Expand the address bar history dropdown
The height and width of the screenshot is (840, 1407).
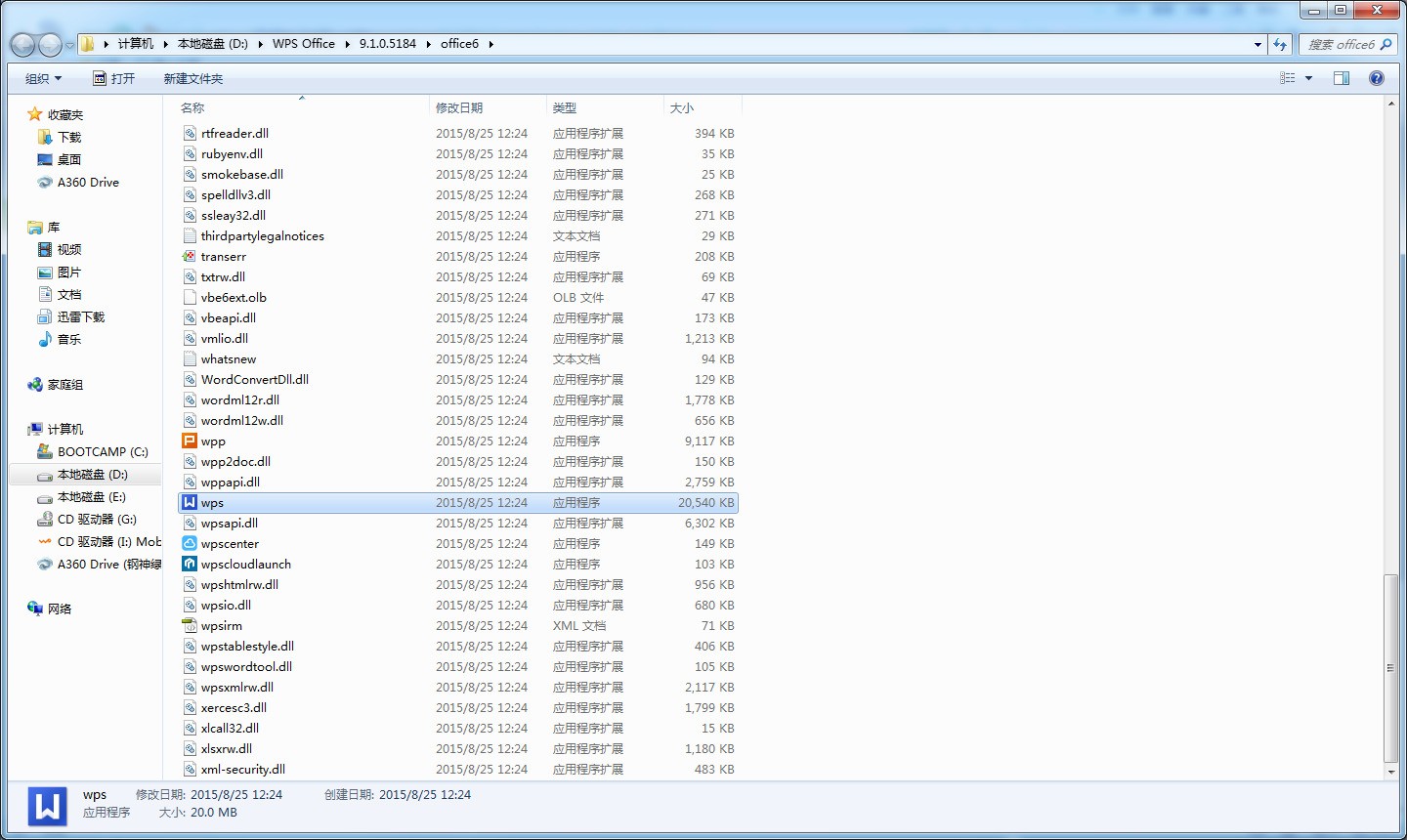1258,44
